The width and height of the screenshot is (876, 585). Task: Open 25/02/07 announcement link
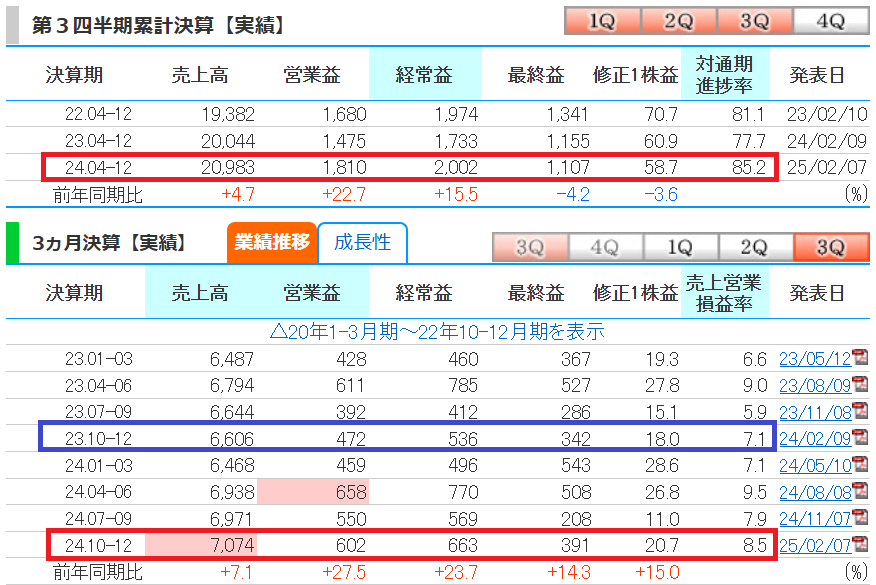(815, 545)
